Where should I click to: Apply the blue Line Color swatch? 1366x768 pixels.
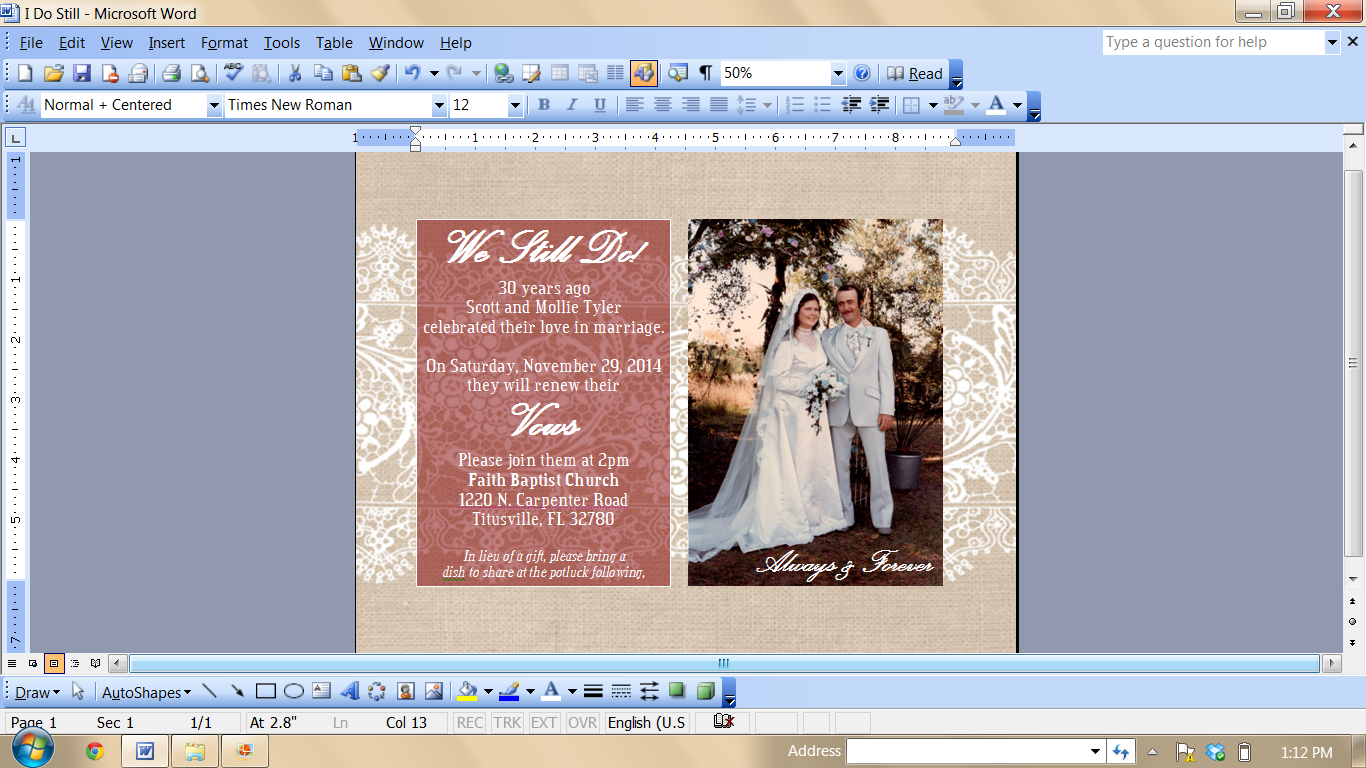click(x=509, y=691)
